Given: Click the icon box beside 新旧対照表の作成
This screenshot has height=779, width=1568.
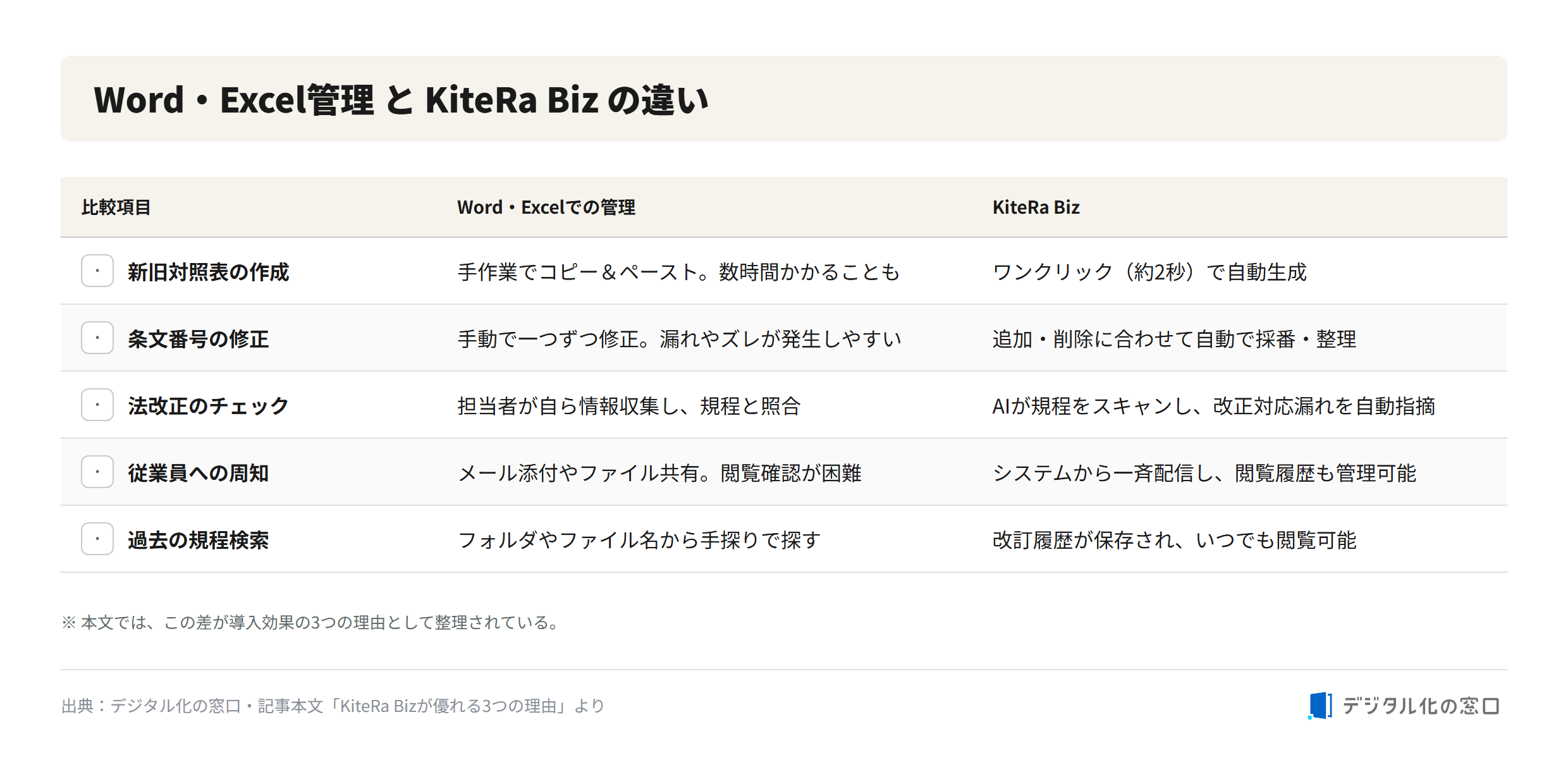Looking at the screenshot, I should [x=97, y=271].
